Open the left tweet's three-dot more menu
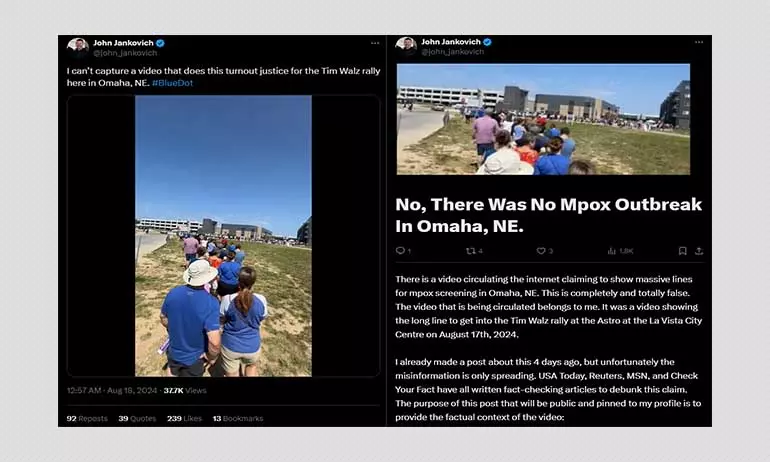Screen dimensions: 770x462 tap(375, 43)
